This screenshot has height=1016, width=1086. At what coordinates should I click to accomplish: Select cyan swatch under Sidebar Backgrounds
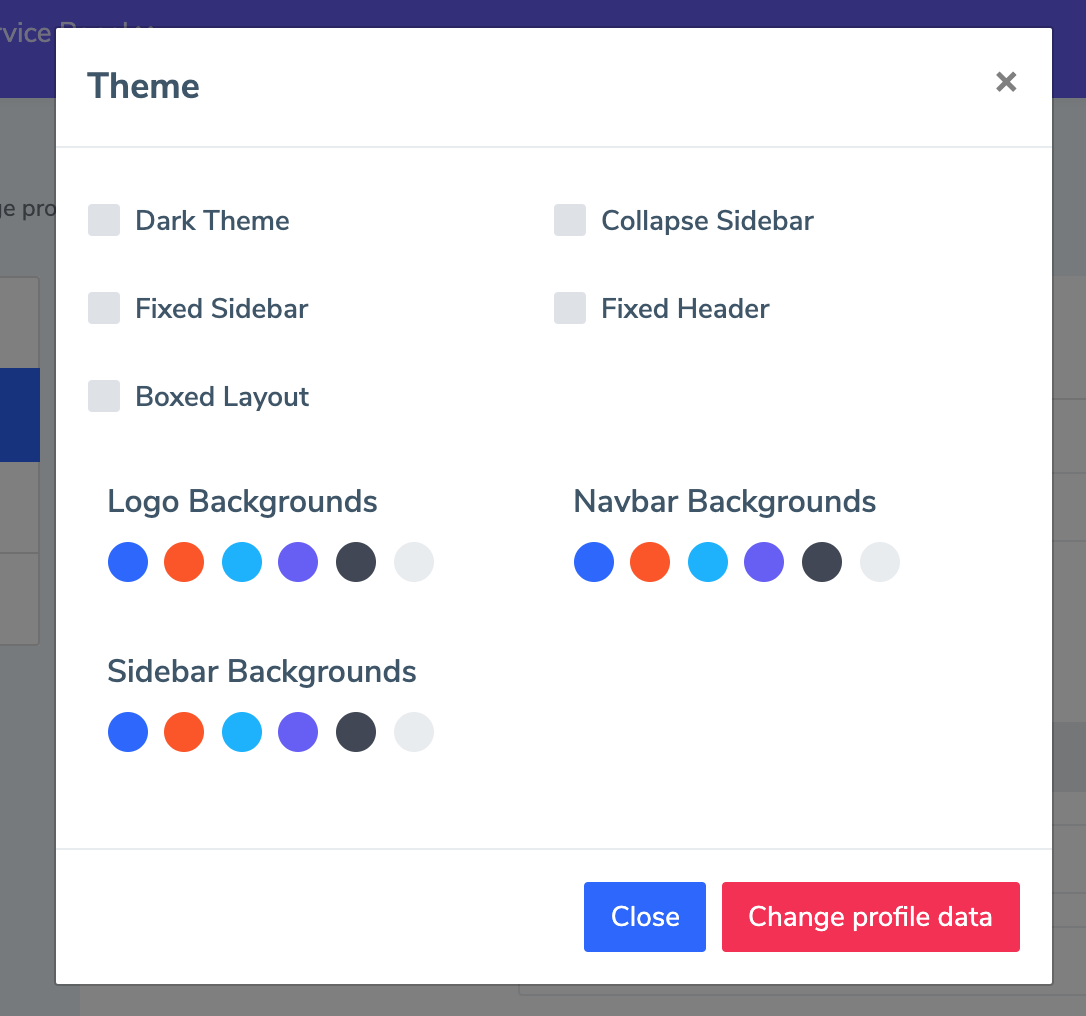pos(242,732)
